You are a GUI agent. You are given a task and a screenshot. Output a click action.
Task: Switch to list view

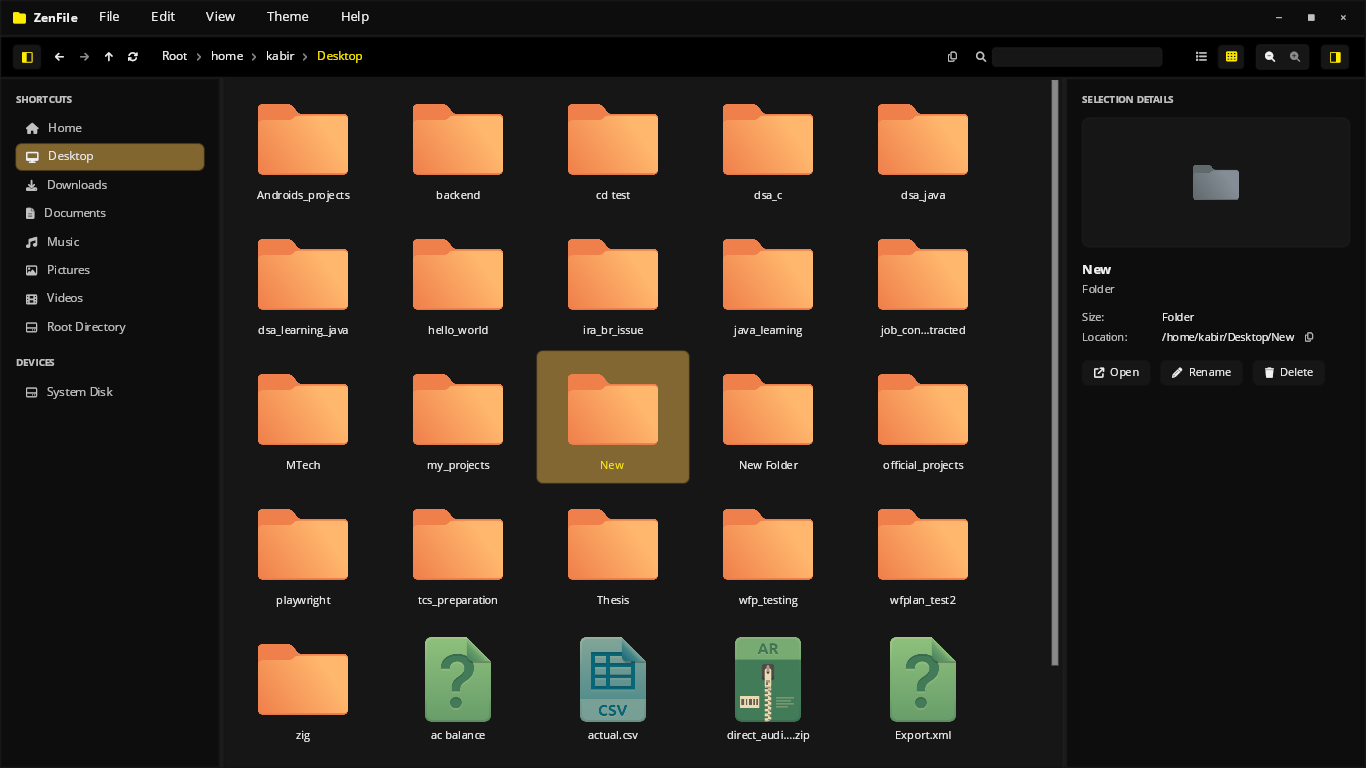[x=1201, y=57]
